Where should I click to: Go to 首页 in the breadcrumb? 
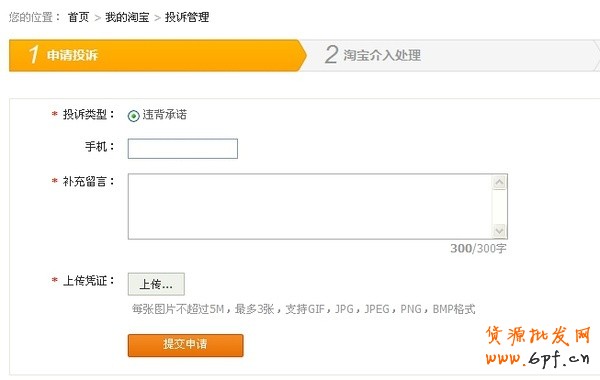tap(78, 17)
